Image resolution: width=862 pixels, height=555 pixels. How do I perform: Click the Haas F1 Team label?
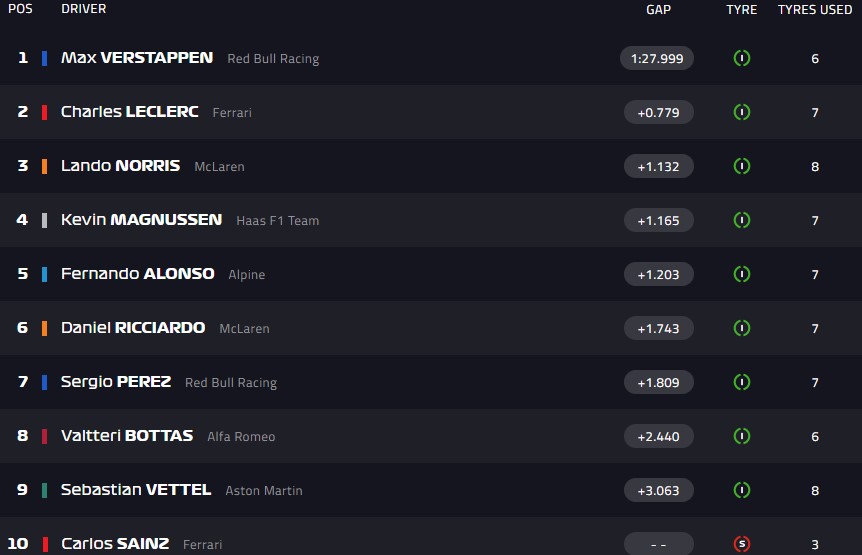click(x=278, y=221)
